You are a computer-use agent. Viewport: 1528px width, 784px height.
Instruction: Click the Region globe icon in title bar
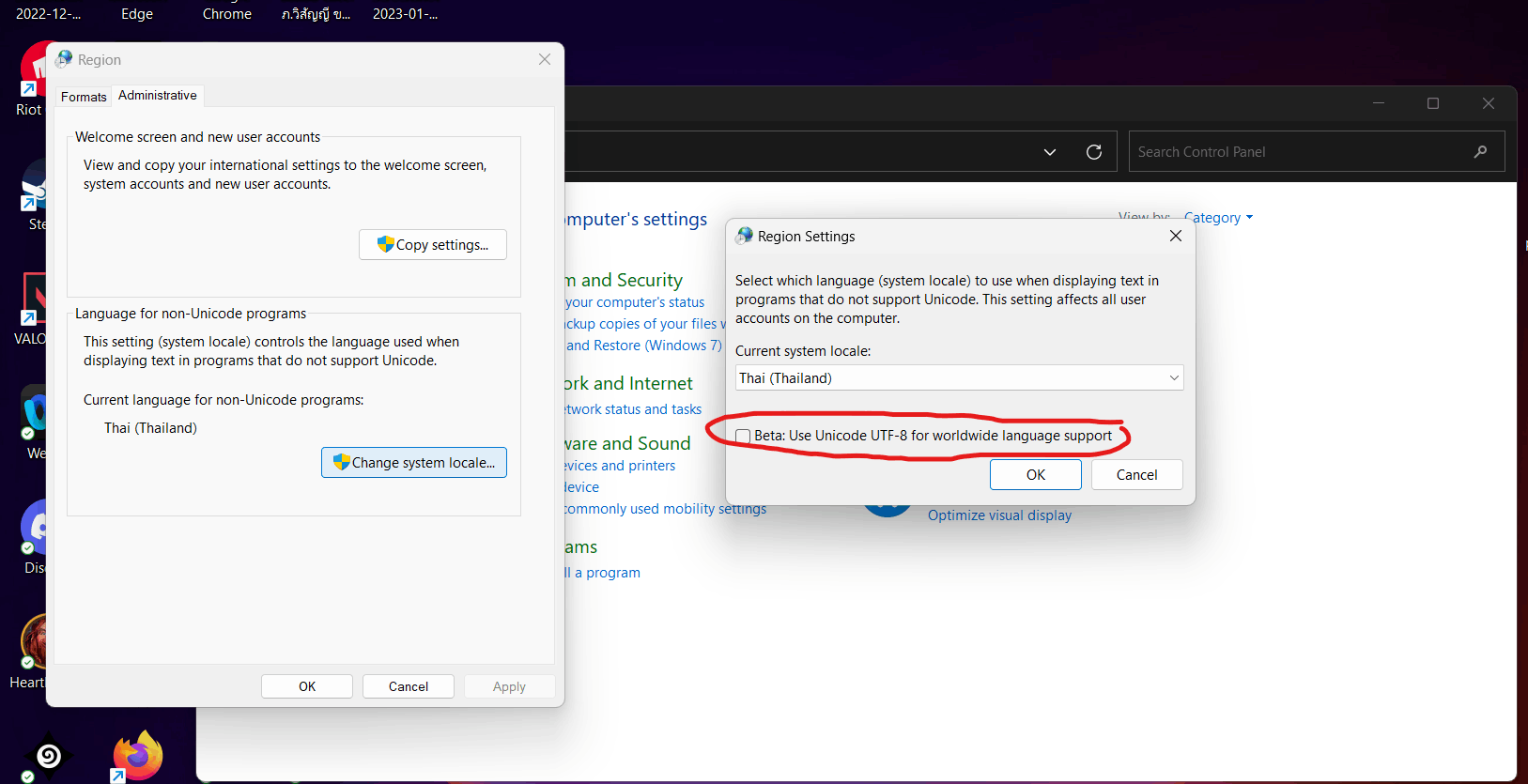coord(64,59)
